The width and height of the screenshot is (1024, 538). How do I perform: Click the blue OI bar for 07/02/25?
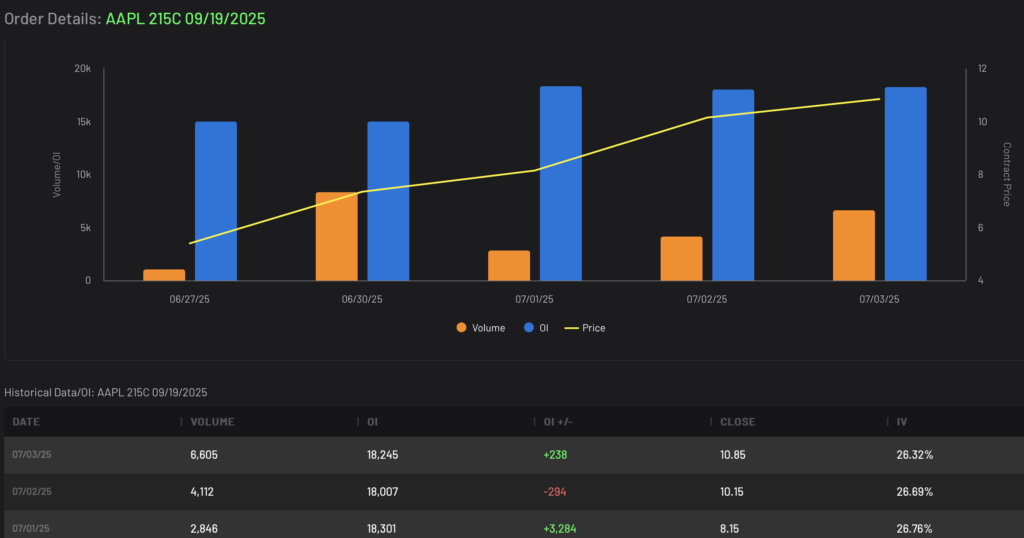click(x=733, y=185)
